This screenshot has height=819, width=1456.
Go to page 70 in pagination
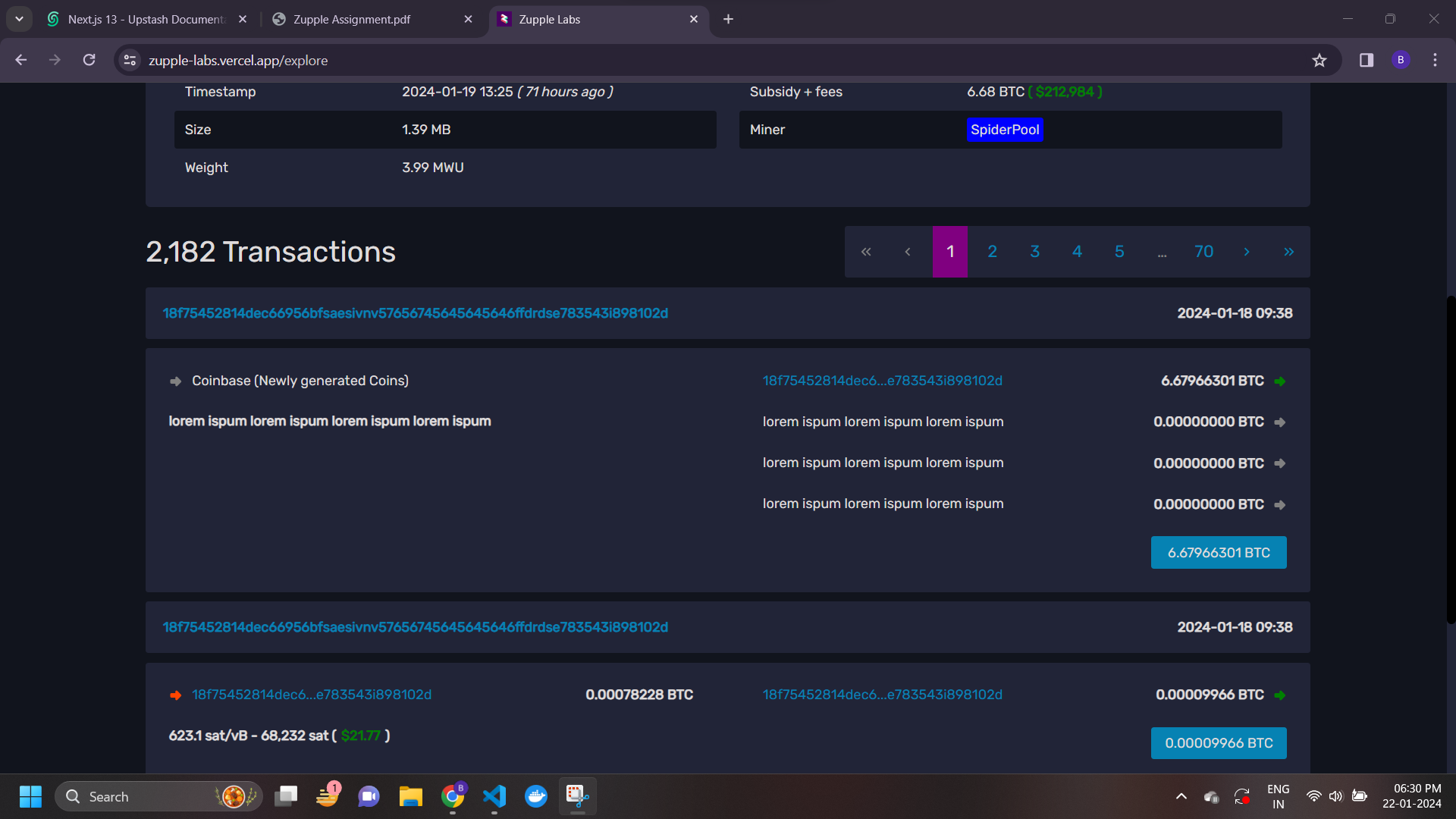pos(1204,252)
